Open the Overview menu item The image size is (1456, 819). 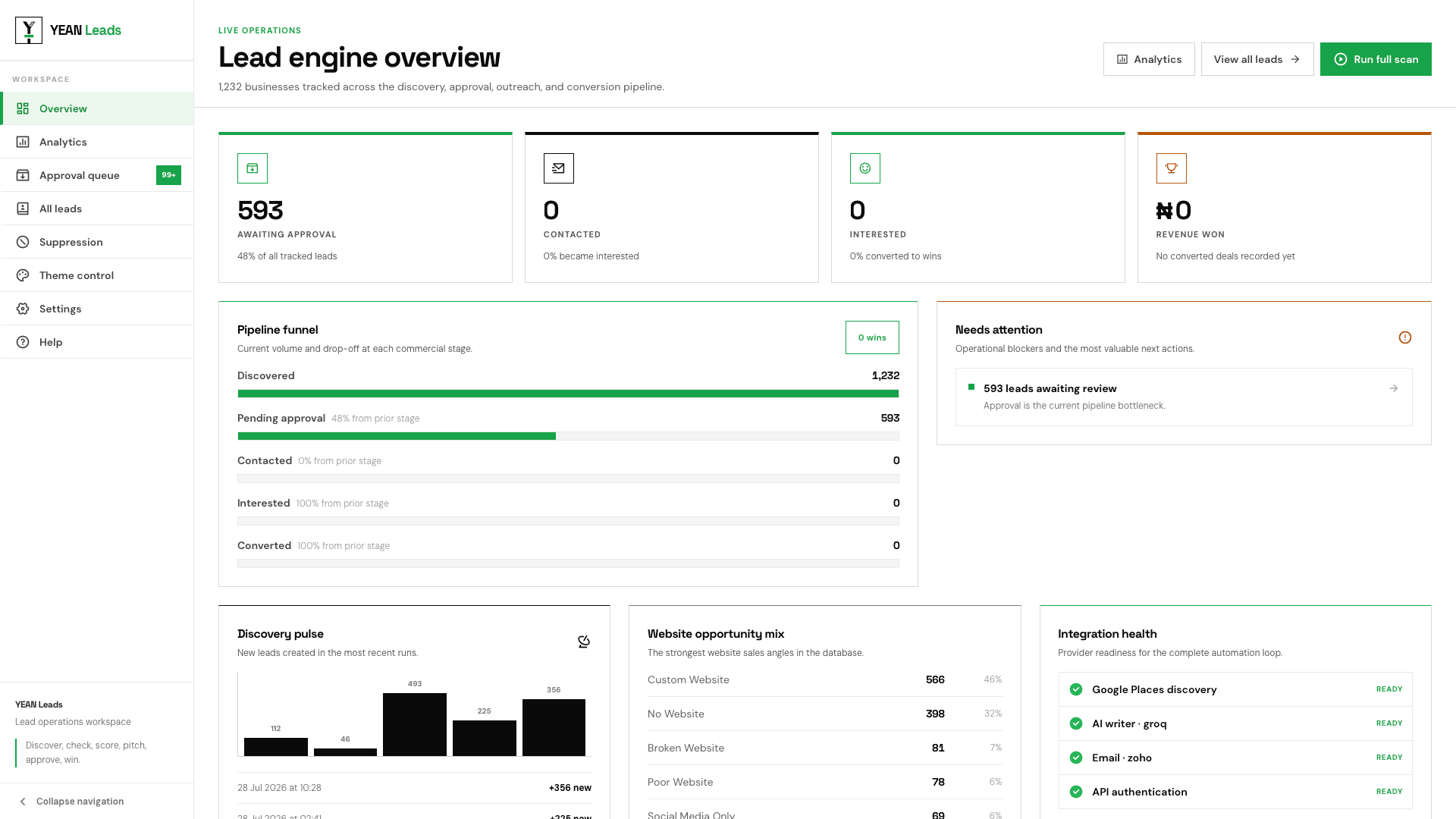pyautogui.click(x=97, y=108)
